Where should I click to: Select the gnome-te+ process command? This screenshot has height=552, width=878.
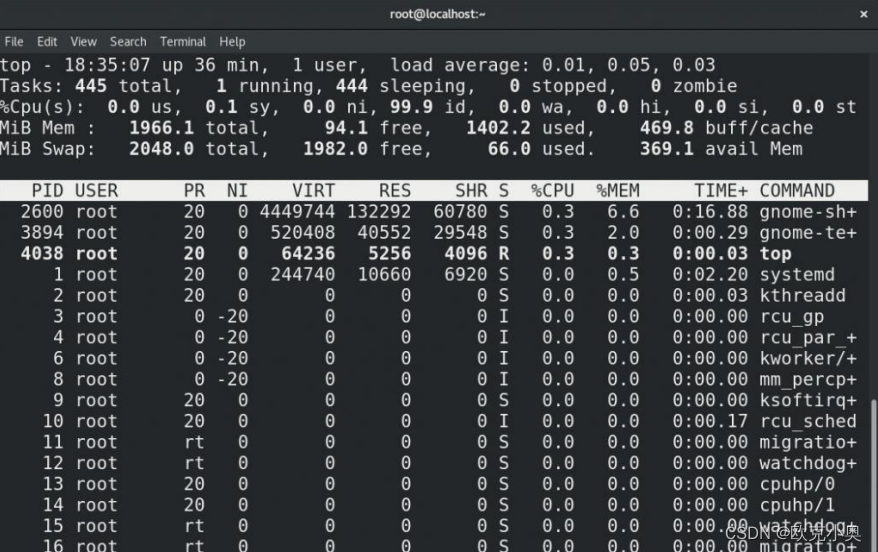click(808, 232)
